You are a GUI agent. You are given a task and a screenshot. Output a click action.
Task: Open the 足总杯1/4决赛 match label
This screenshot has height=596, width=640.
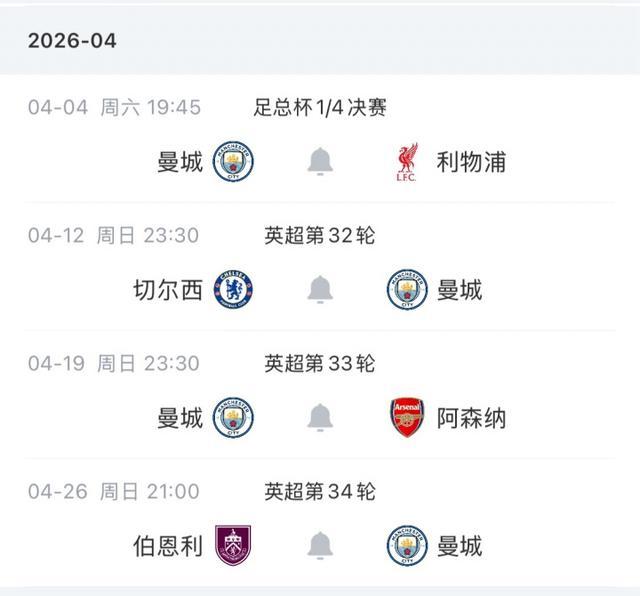320,107
